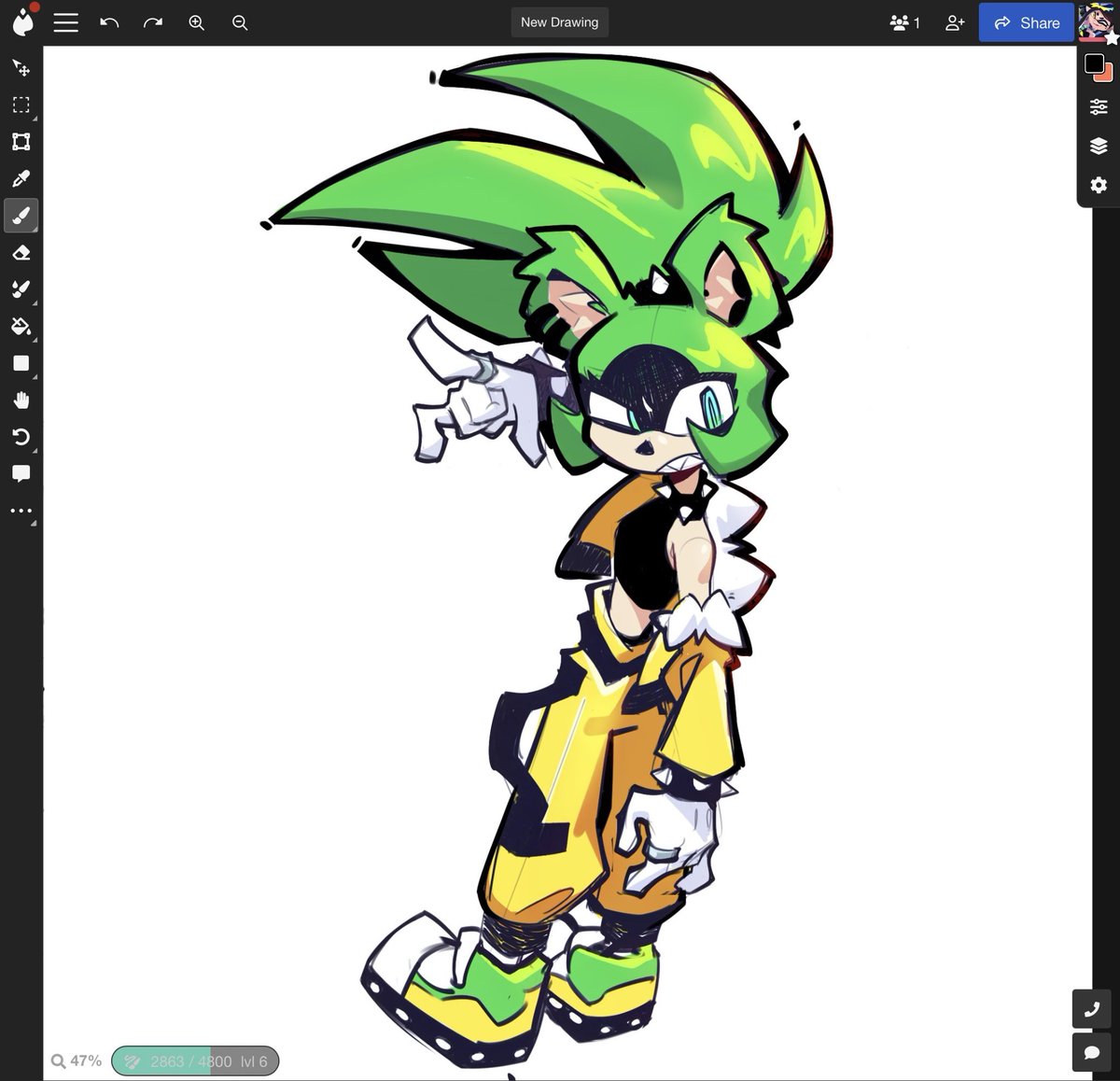Screen dimensions: 1120x1081
Task: Select the Move selection tool
Action: [x=21, y=68]
